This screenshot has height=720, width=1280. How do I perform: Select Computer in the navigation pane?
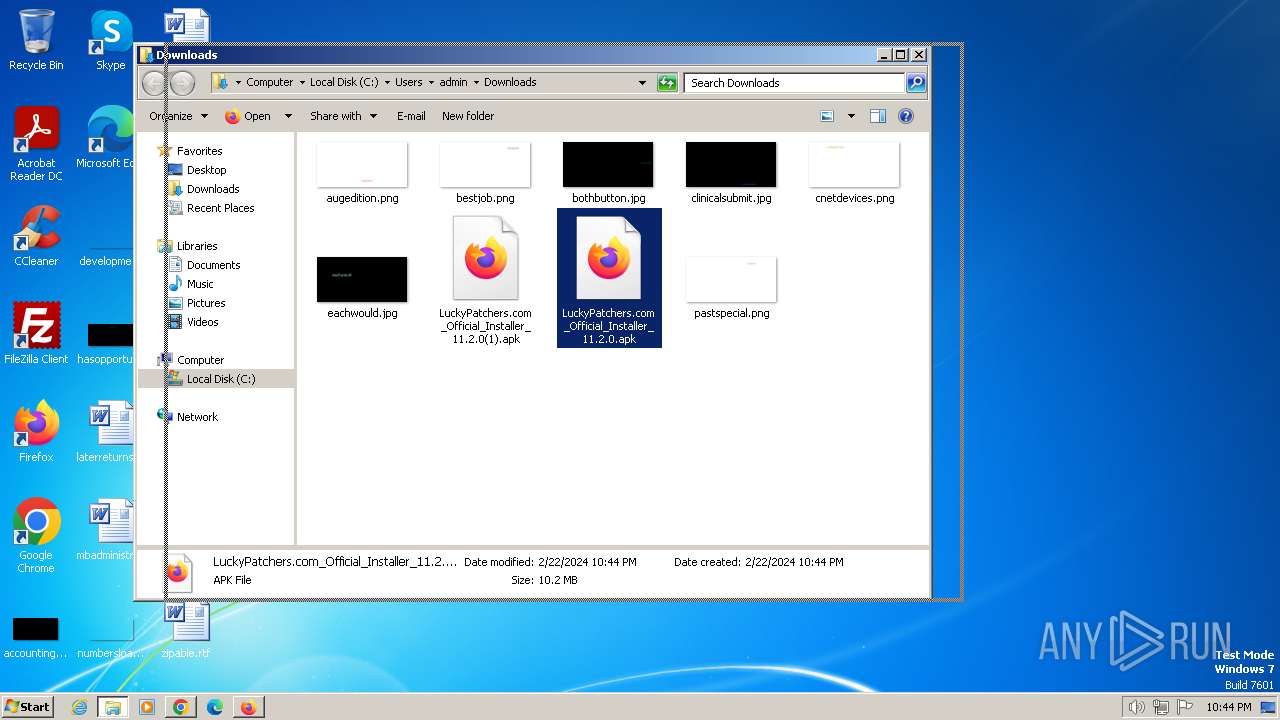pyautogui.click(x=200, y=360)
